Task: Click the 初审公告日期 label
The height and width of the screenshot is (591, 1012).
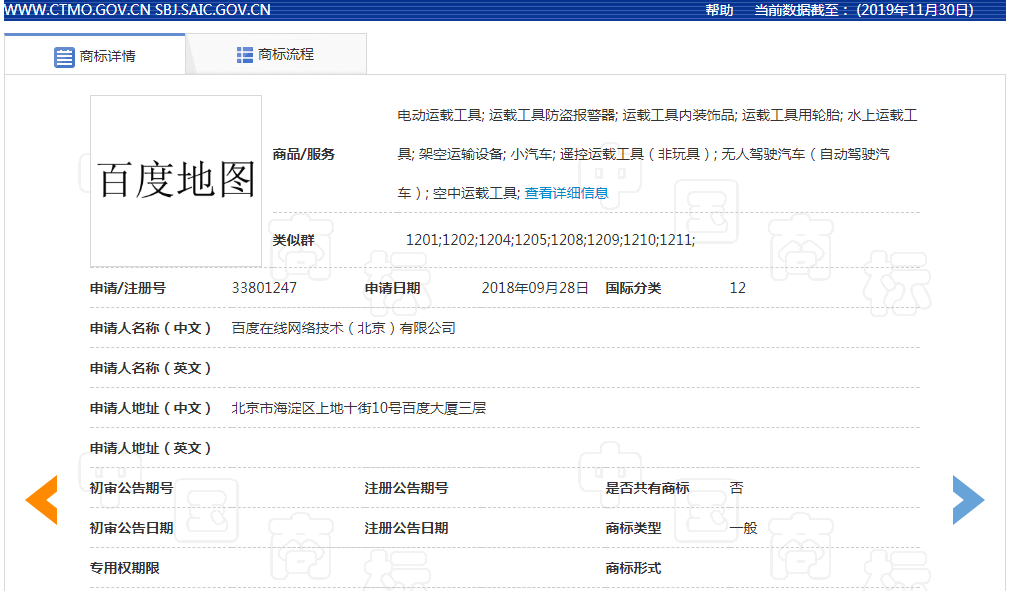Action: point(131,528)
